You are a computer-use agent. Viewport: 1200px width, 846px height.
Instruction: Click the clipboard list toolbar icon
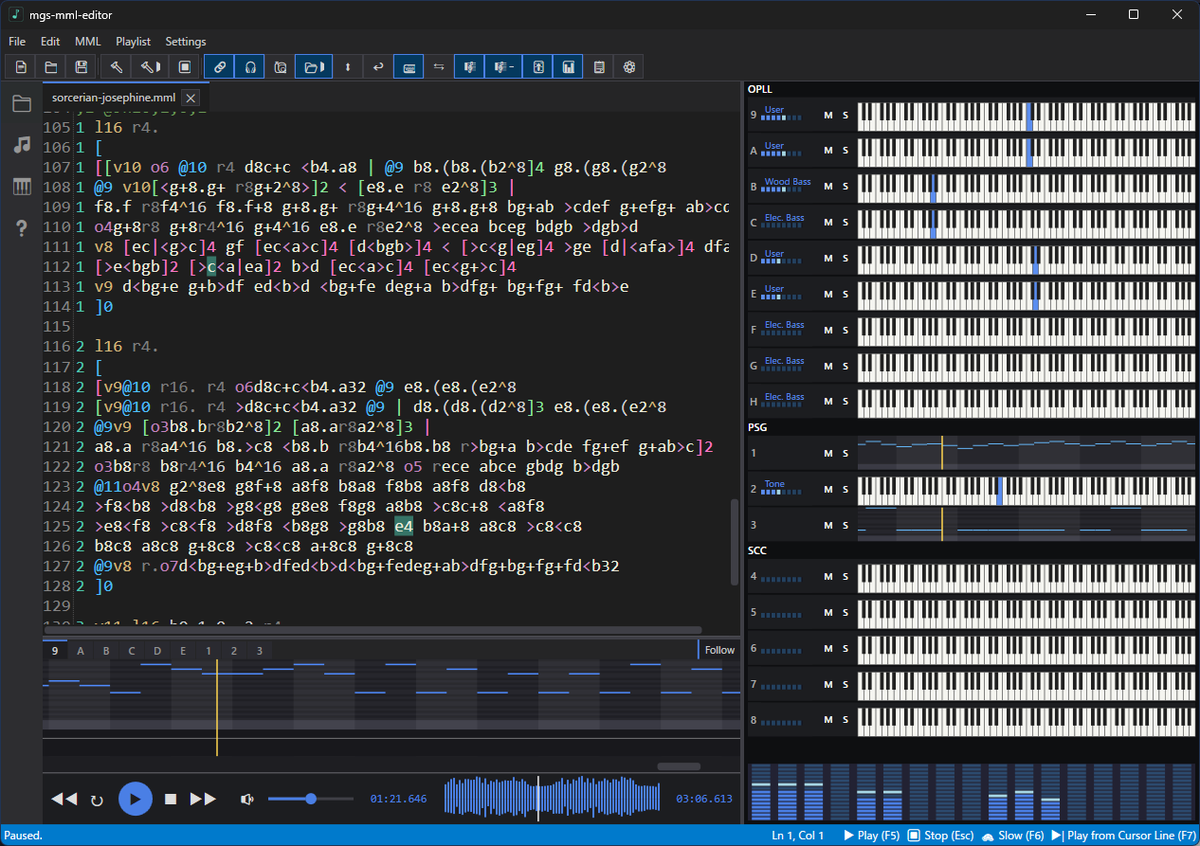click(x=599, y=67)
